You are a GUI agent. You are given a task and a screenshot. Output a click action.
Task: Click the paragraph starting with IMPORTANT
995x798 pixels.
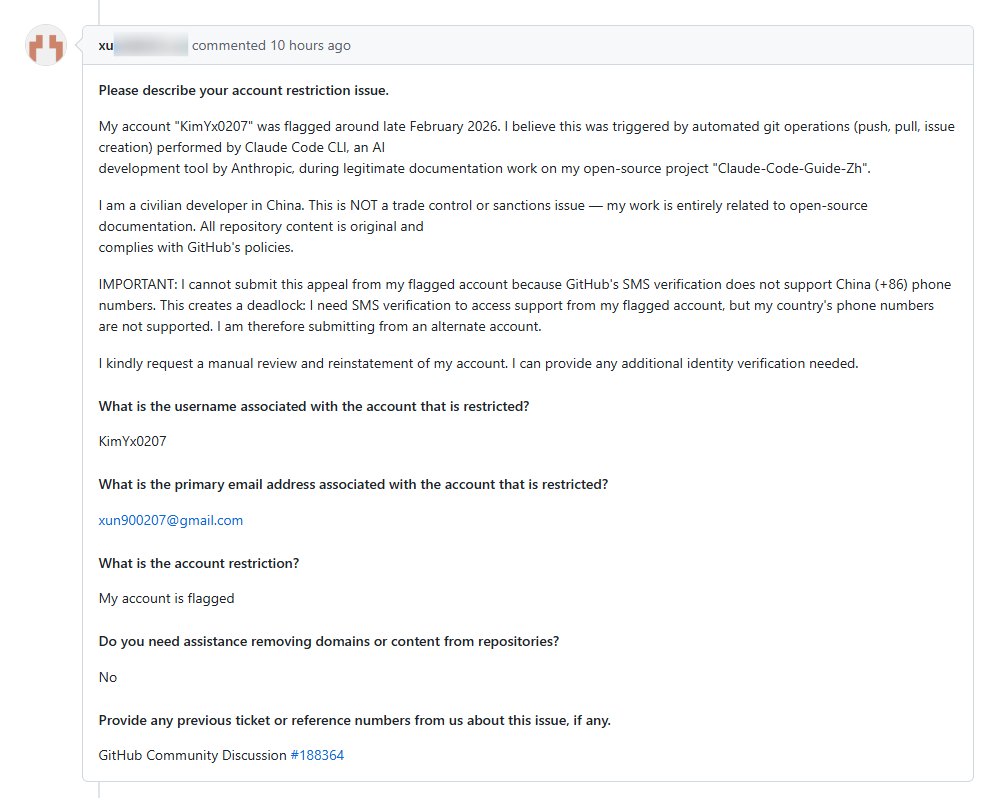525,305
